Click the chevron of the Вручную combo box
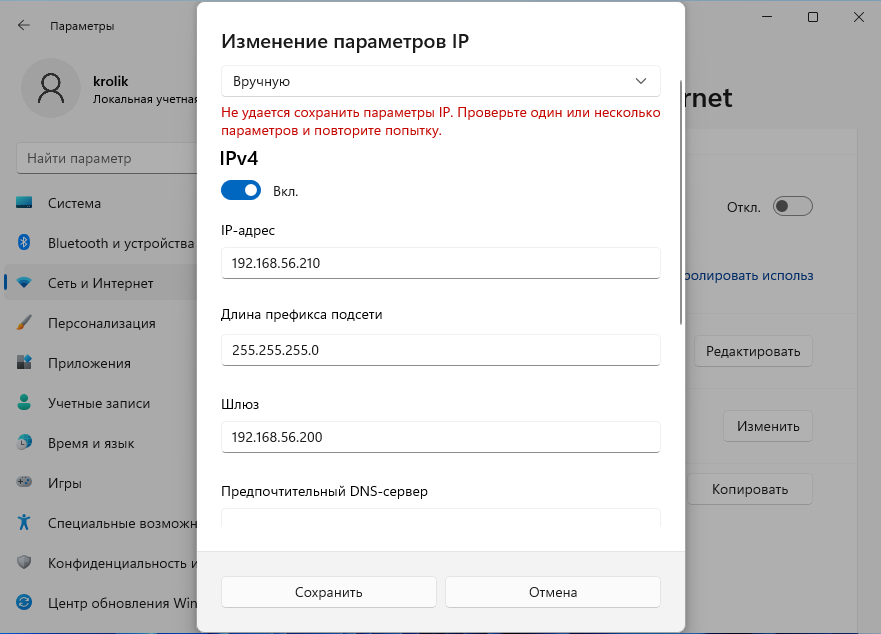The width and height of the screenshot is (881, 634). 641,81
